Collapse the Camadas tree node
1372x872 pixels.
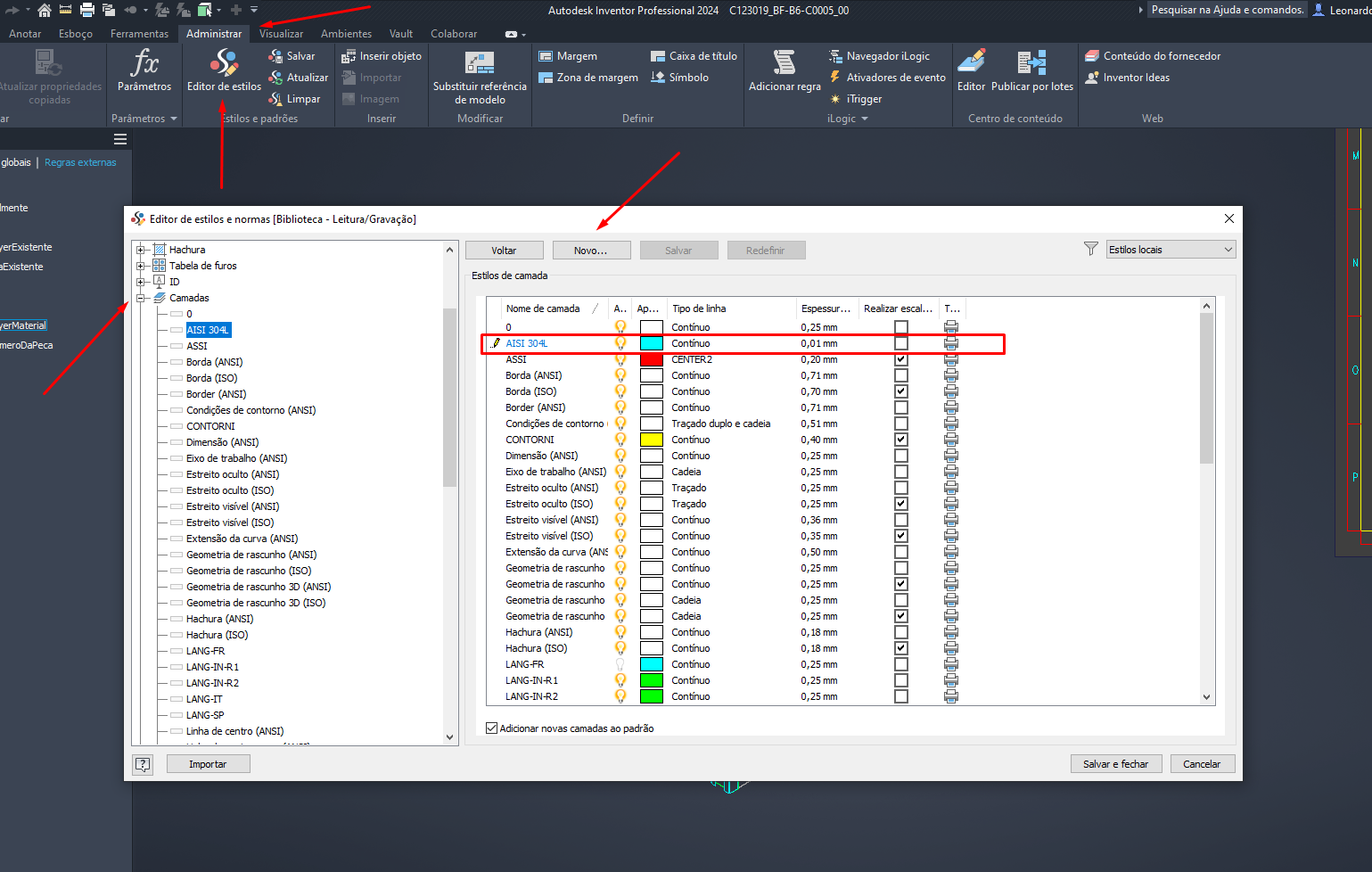tap(141, 298)
